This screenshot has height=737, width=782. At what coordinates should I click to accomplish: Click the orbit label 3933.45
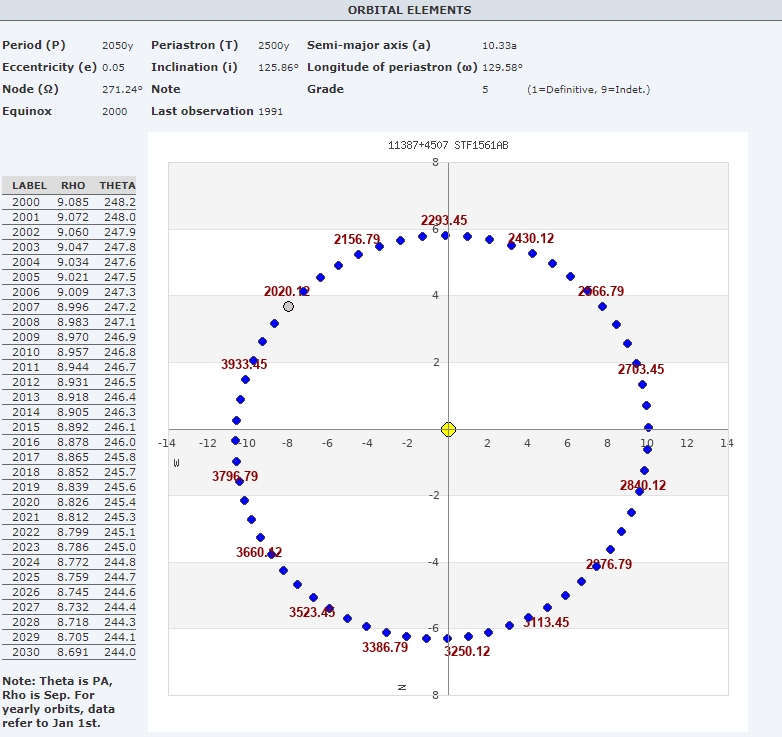(244, 364)
